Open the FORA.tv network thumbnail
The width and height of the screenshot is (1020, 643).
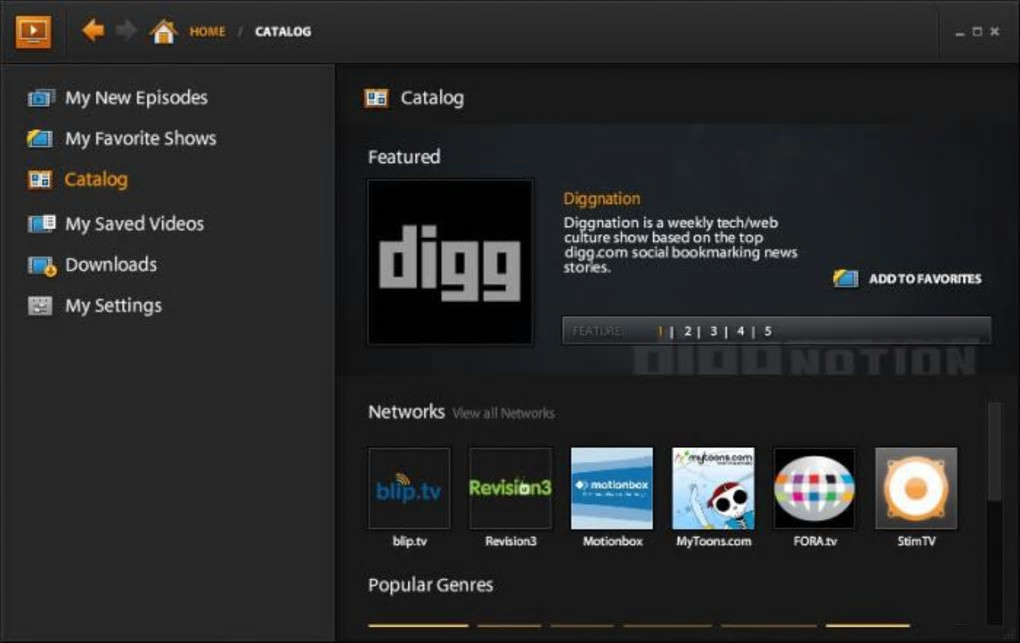click(814, 488)
